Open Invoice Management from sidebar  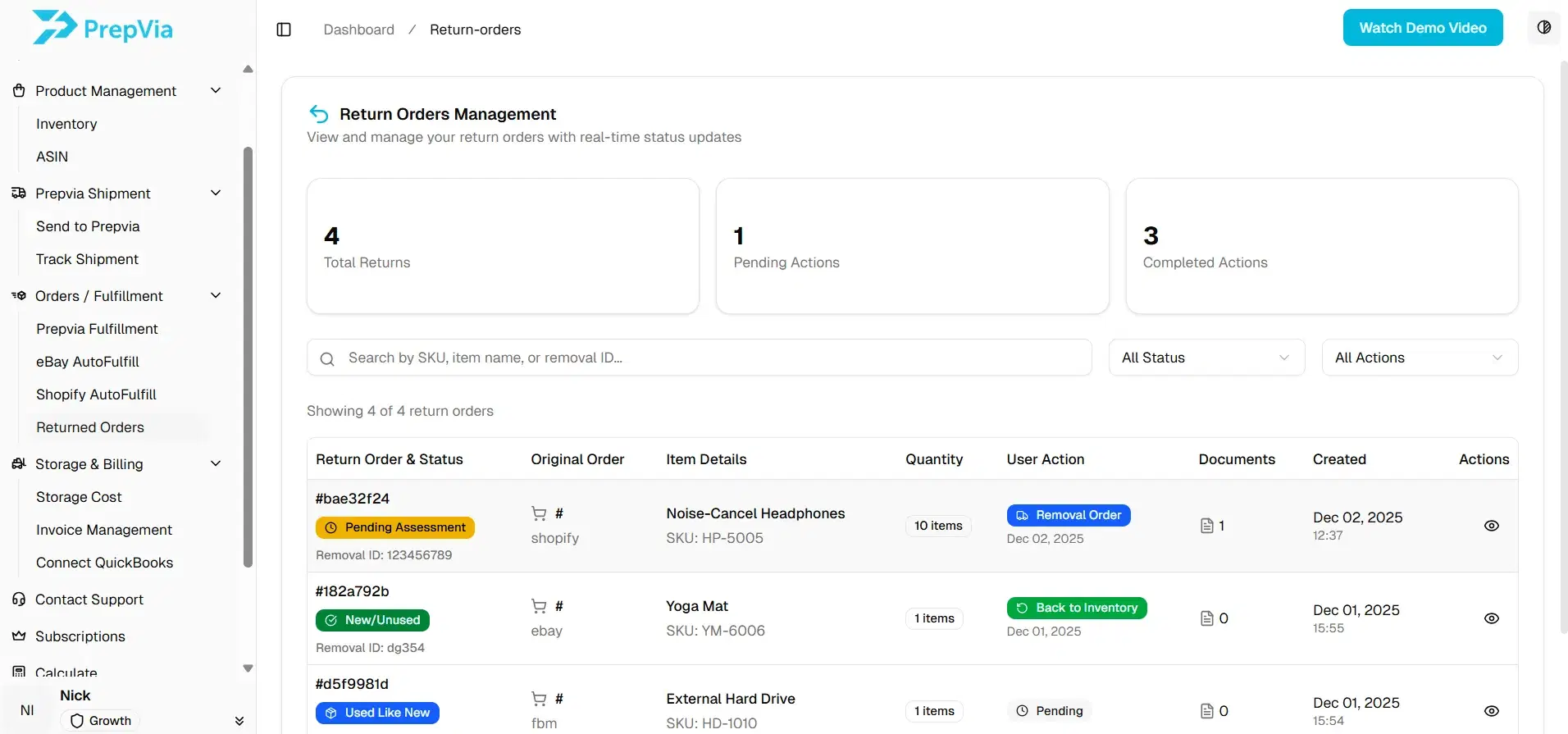[104, 530]
